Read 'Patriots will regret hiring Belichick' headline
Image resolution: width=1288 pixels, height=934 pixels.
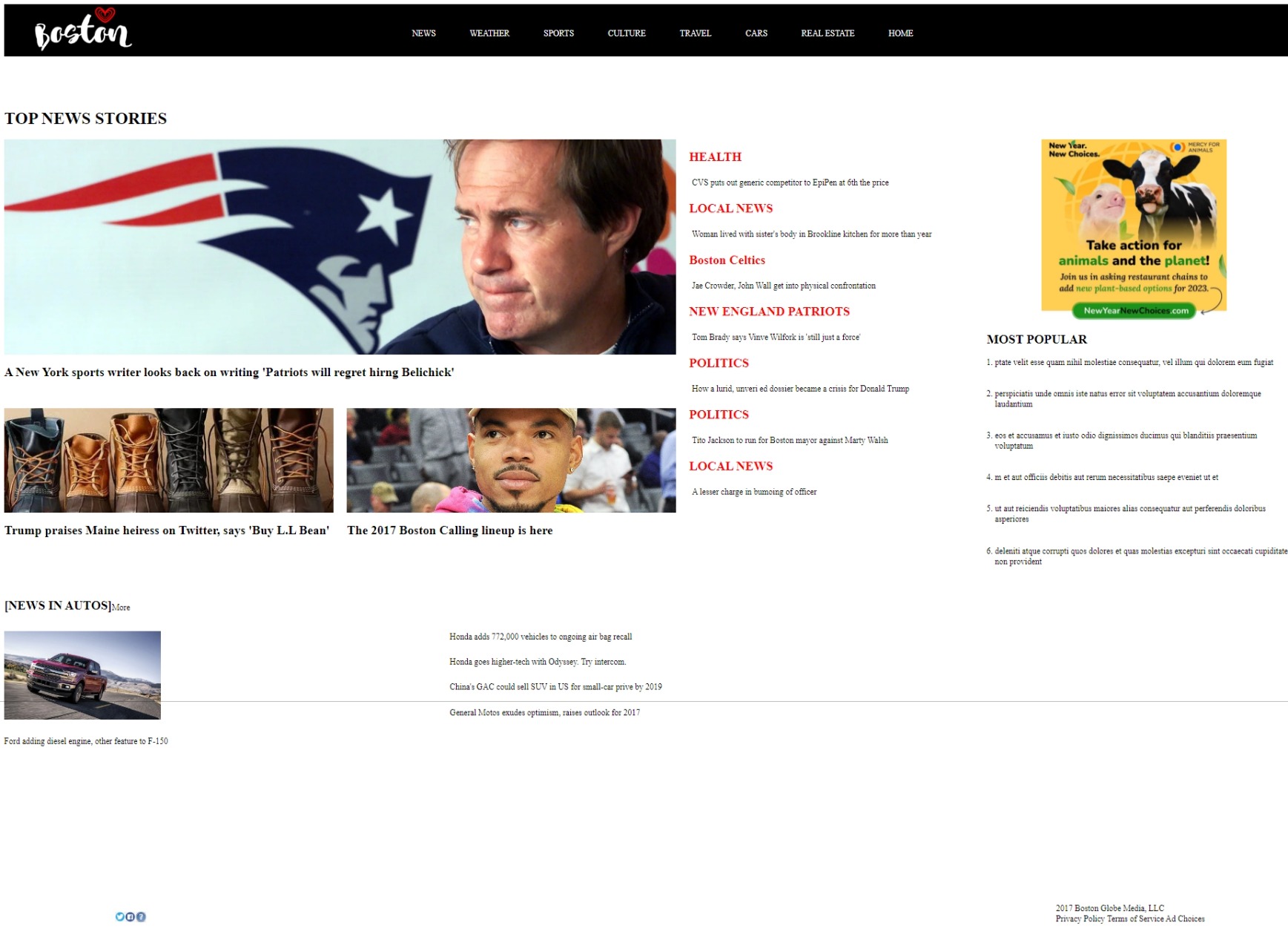tap(229, 372)
